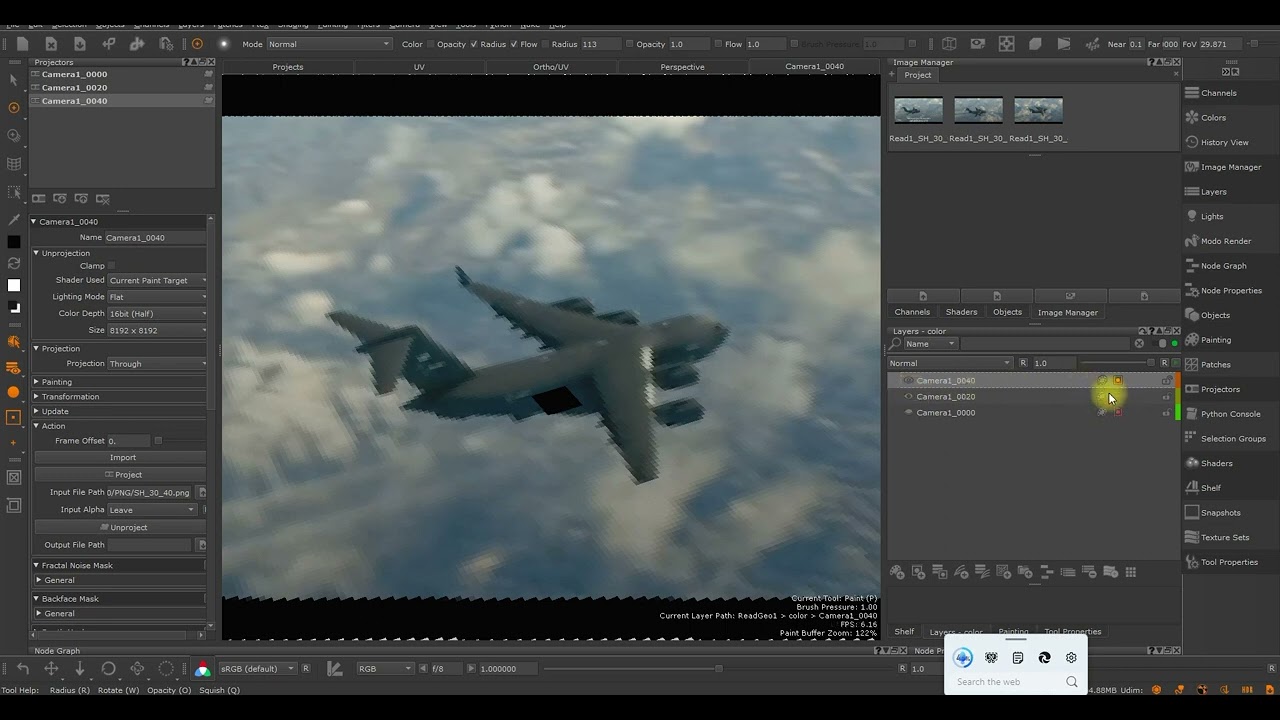Viewport: 1280px width, 720px height.
Task: Open the Shader Used dropdown
Action: 157,281
